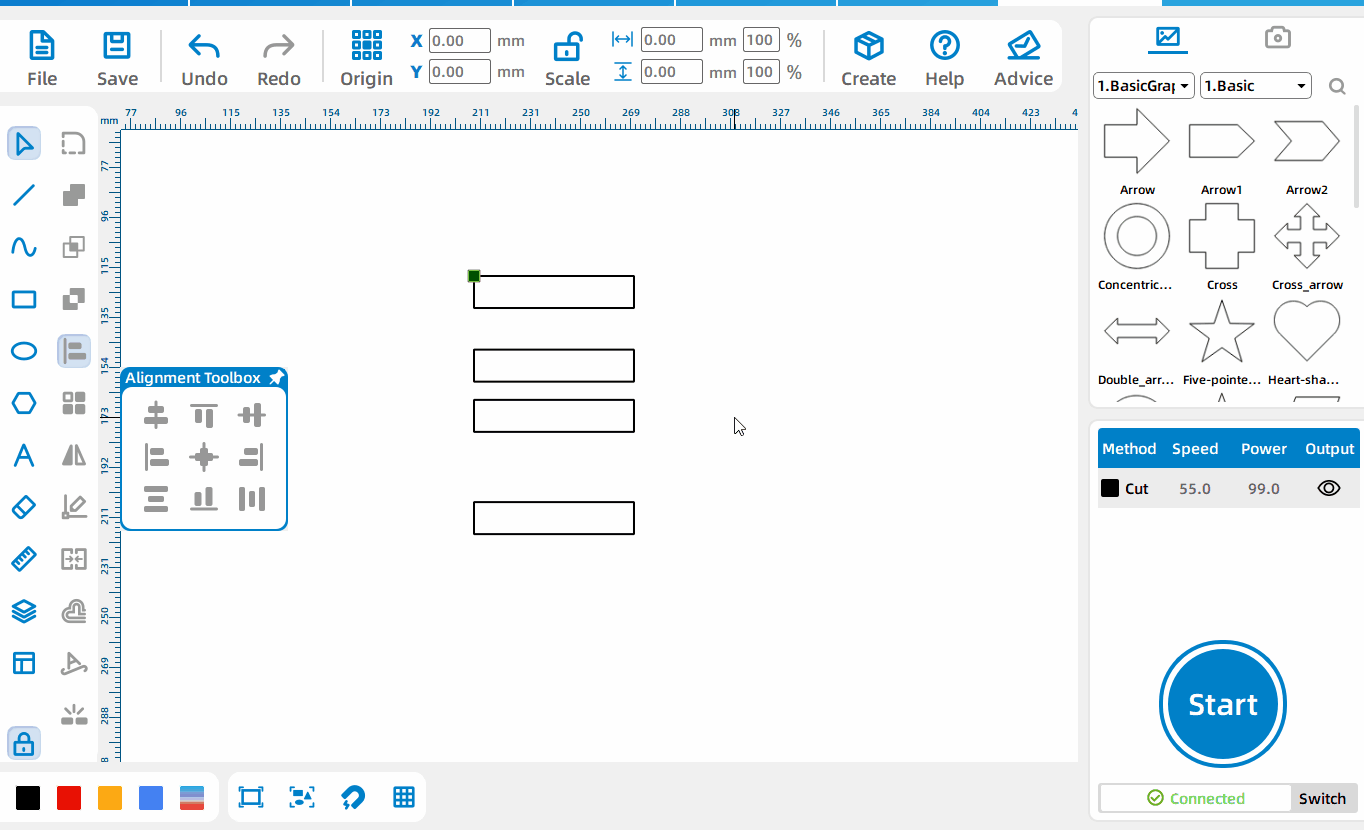The height and width of the screenshot is (830, 1364).
Task: Toggle the magnet snapping icon
Action: [x=353, y=797]
